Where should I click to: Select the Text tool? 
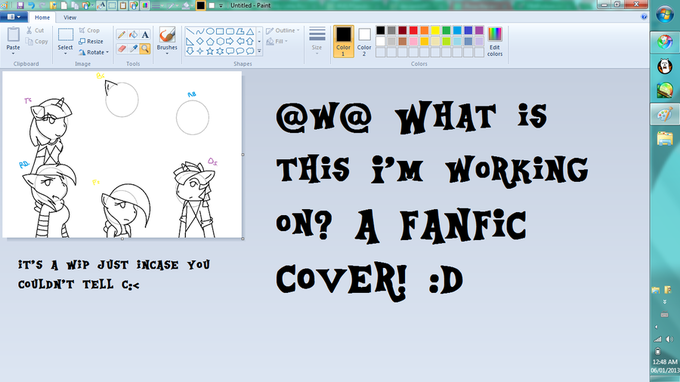click(x=145, y=35)
